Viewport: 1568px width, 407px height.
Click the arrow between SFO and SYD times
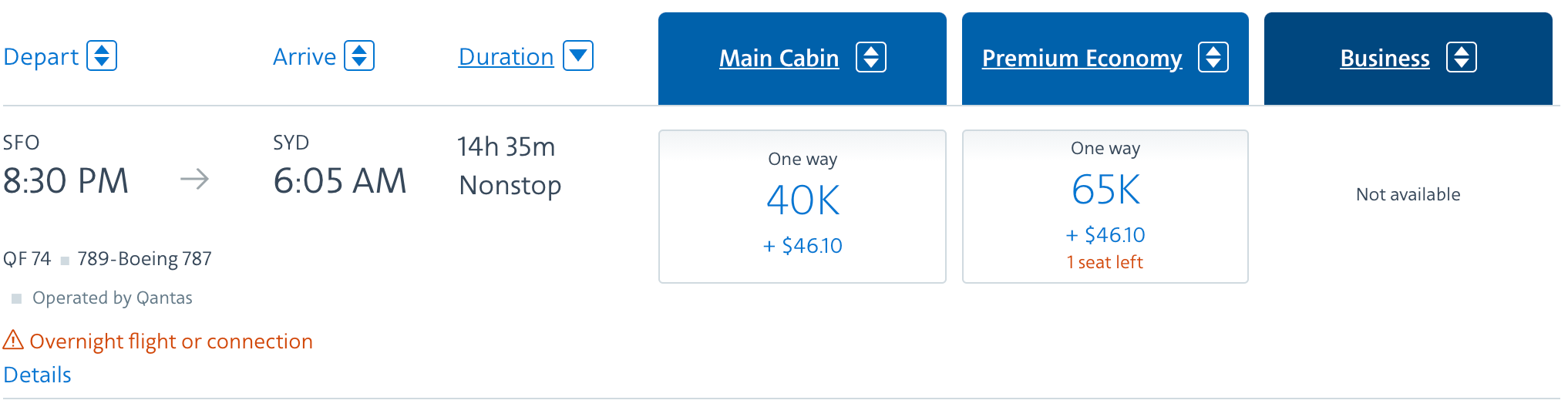[x=194, y=180]
